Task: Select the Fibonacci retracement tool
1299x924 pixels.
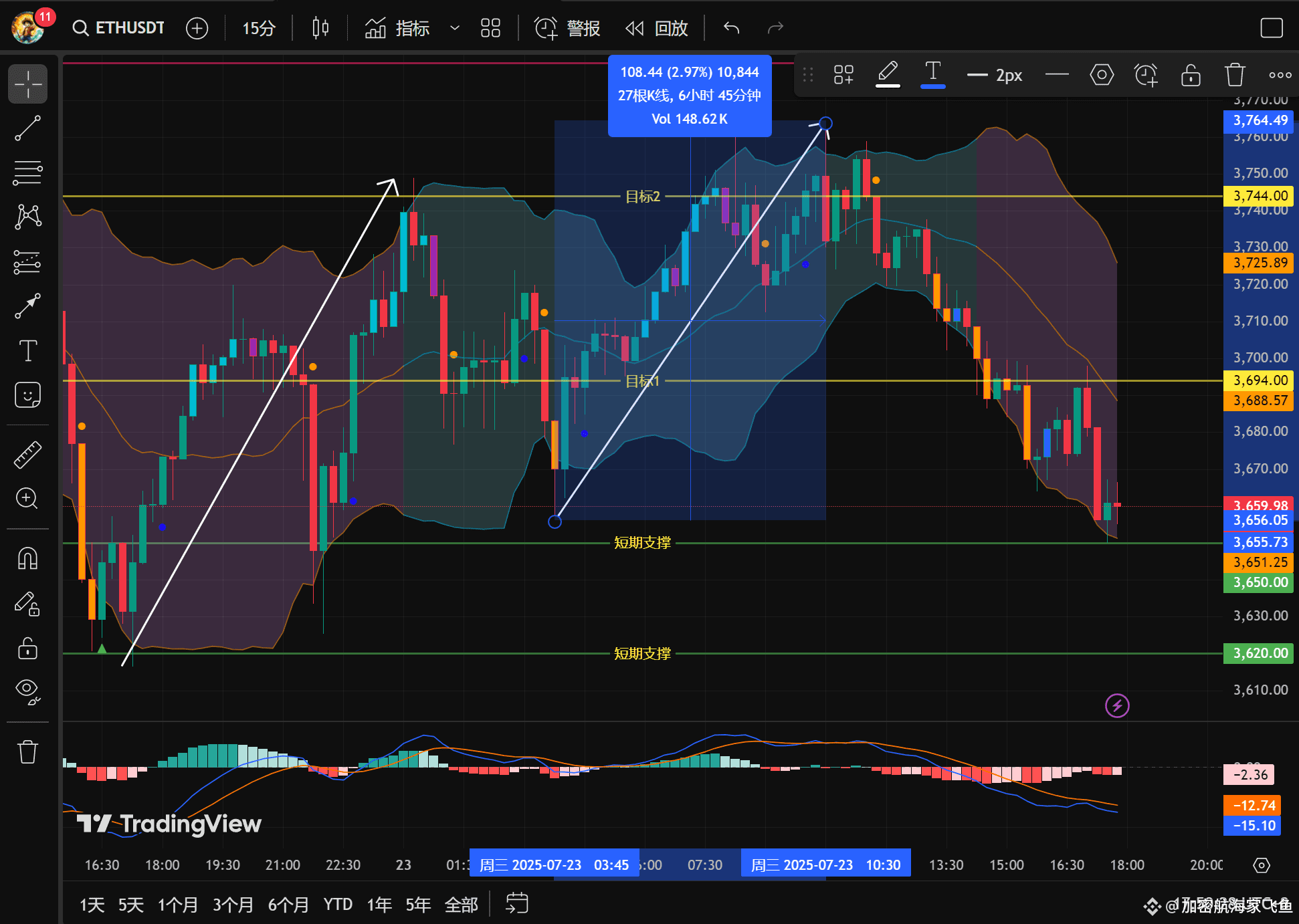Action: point(27,172)
